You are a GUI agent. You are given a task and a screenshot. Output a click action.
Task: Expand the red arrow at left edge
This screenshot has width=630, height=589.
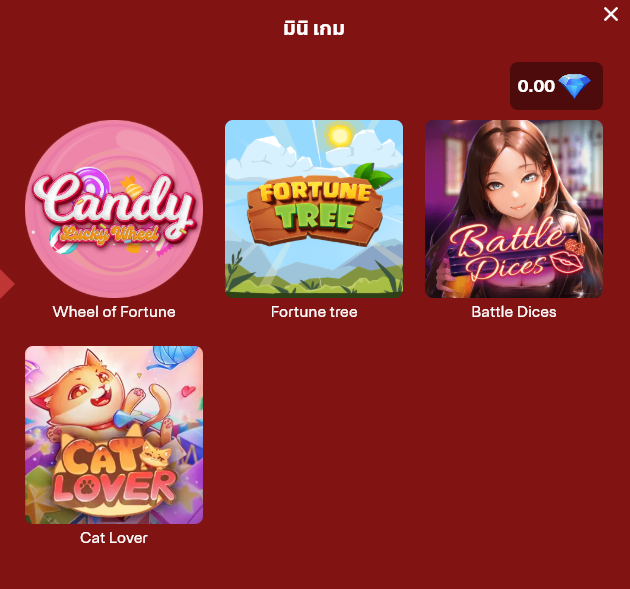(x=6, y=284)
